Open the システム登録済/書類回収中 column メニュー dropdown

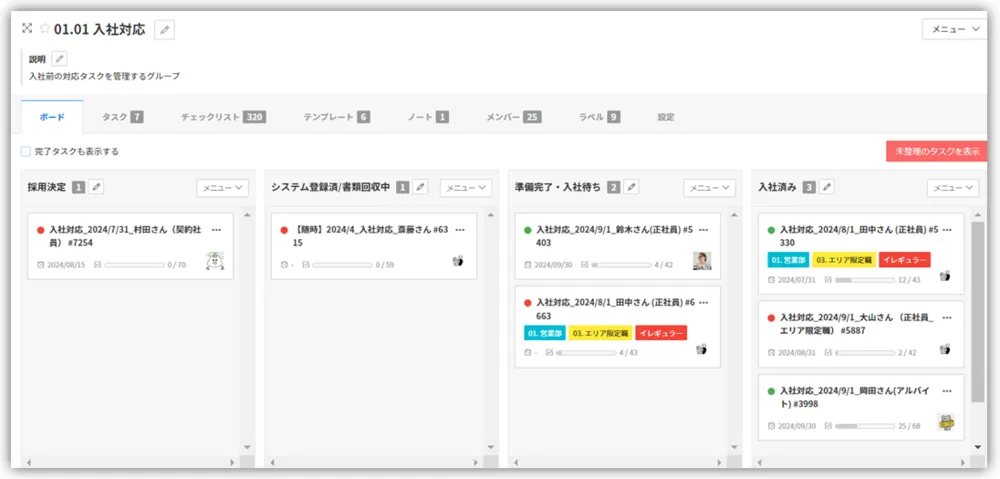[x=466, y=188]
